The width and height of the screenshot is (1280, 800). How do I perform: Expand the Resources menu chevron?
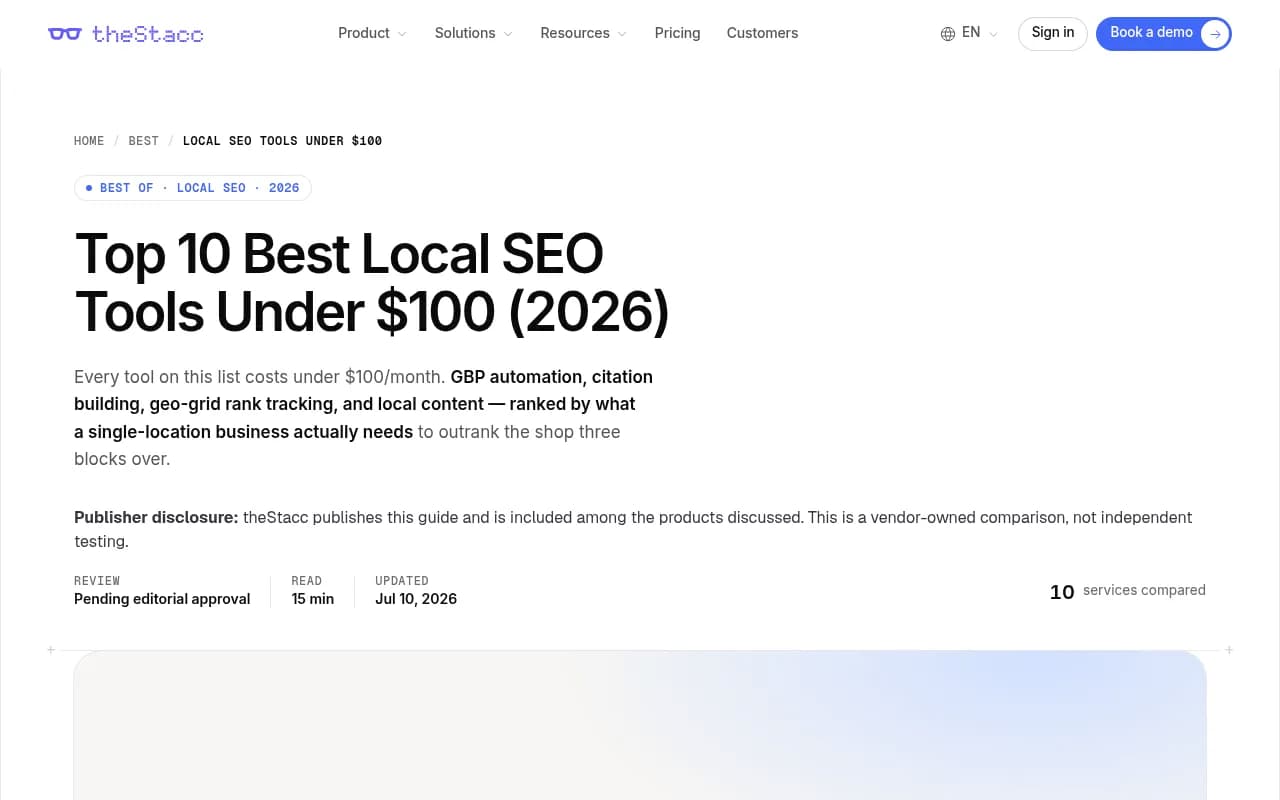(x=622, y=34)
